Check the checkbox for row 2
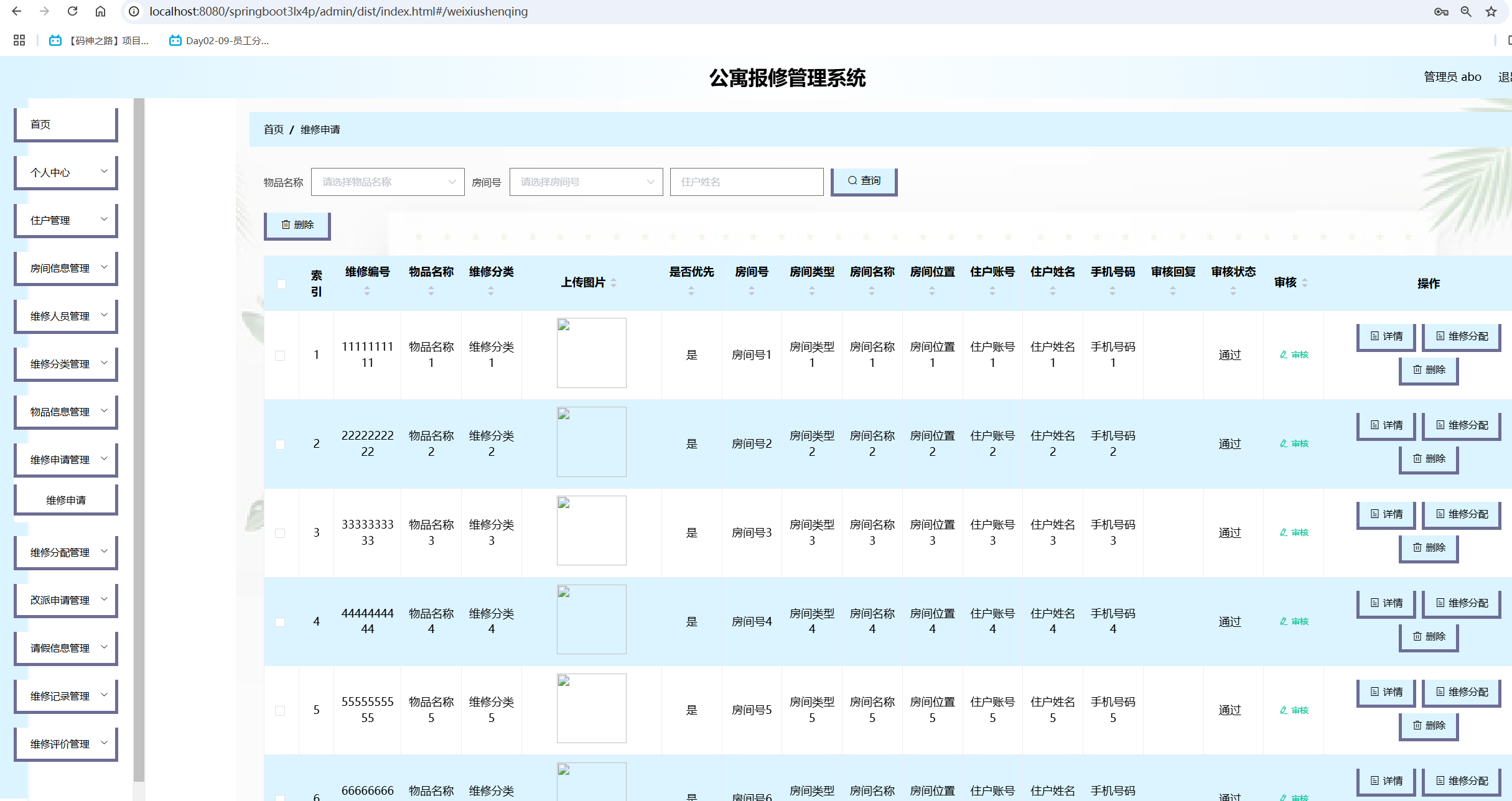 (x=280, y=445)
